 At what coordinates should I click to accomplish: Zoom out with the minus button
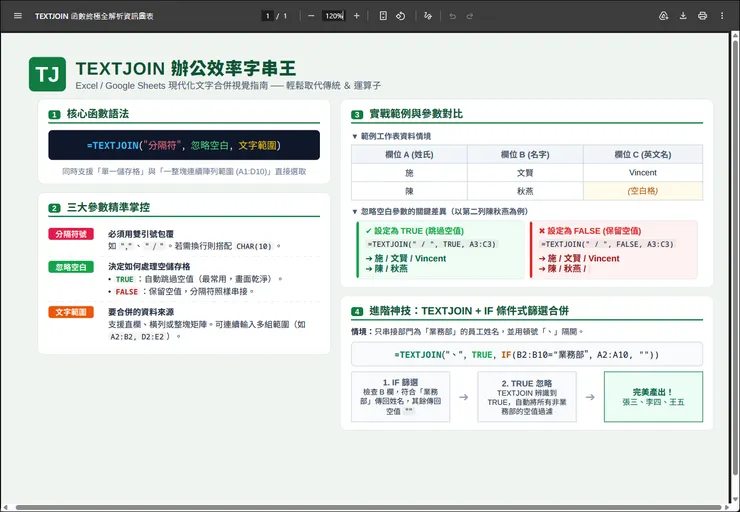(x=311, y=16)
